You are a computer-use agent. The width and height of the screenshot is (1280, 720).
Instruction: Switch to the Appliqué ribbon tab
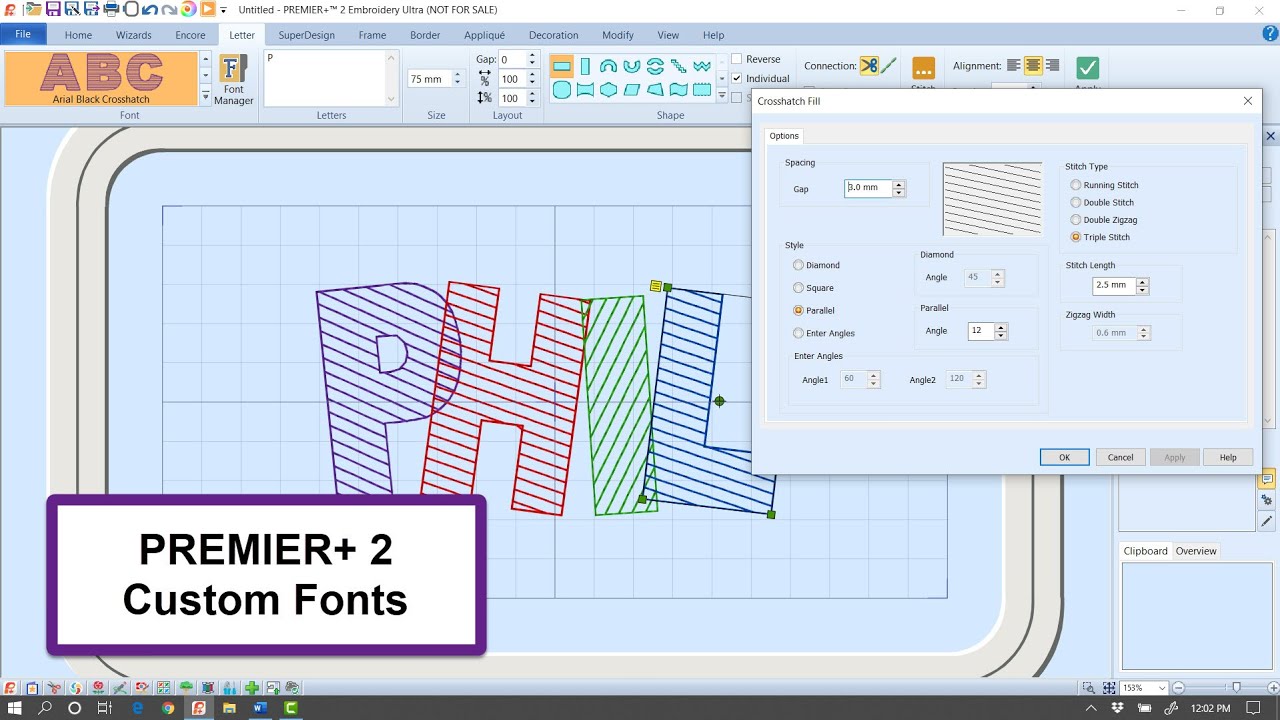[x=485, y=35]
